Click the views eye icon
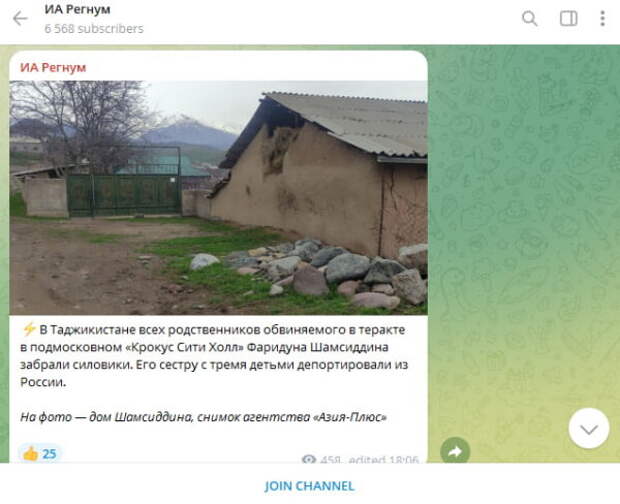Image resolution: width=620 pixels, height=504 pixels. point(308,459)
